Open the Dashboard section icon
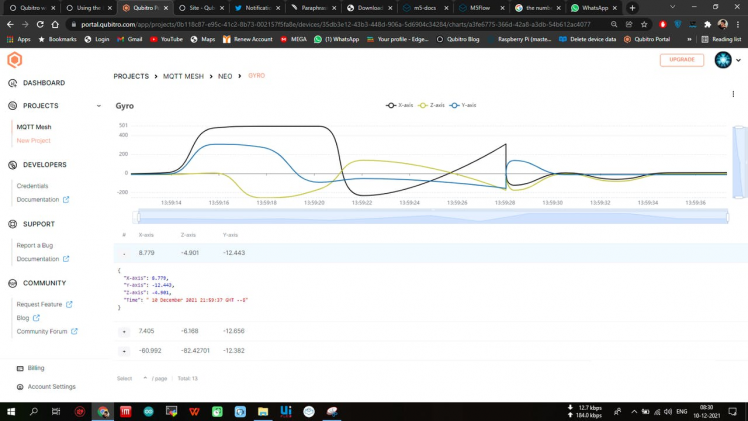Screen dimensions: 748x421 pos(12,83)
